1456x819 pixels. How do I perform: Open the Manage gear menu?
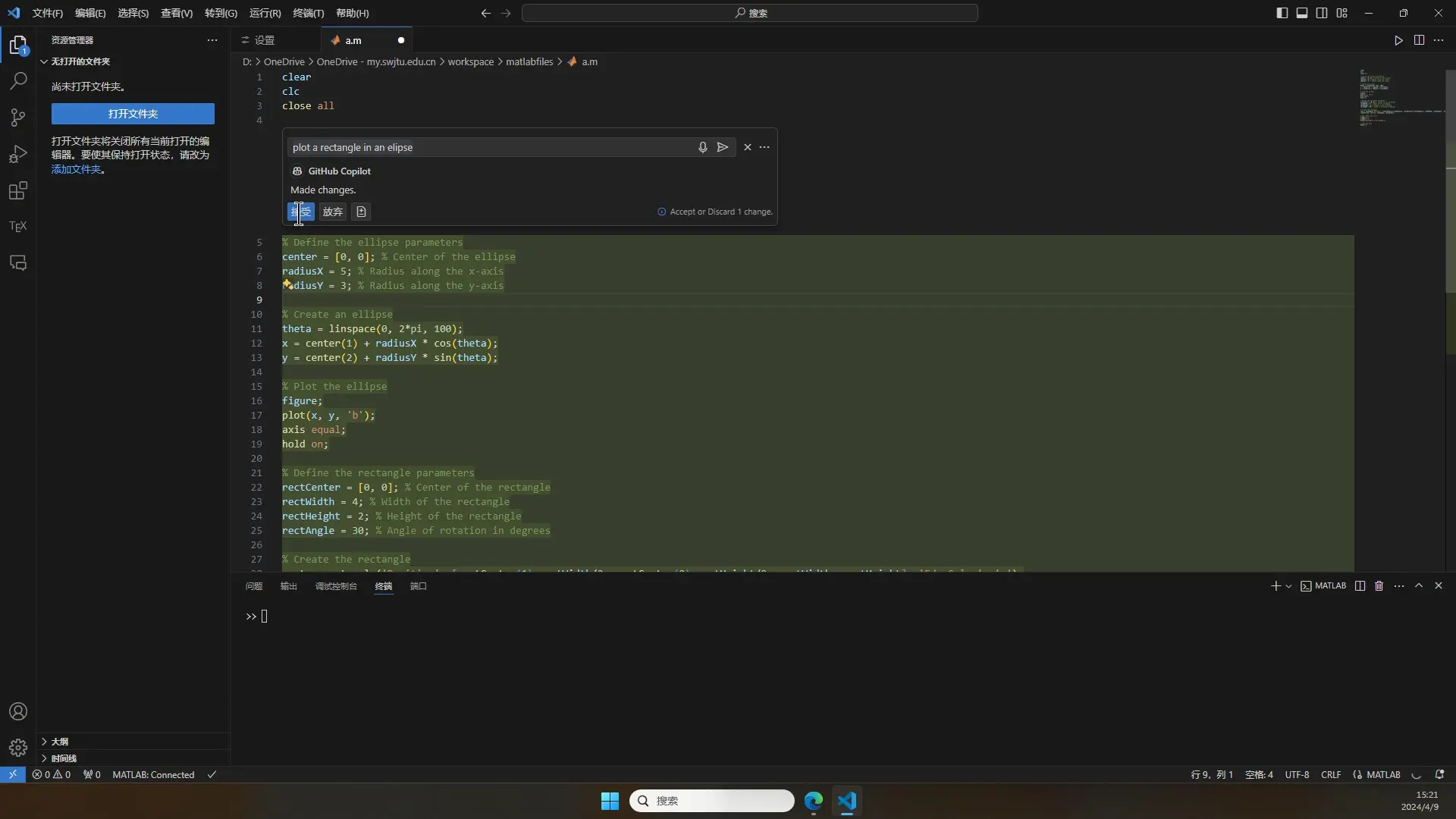18,748
